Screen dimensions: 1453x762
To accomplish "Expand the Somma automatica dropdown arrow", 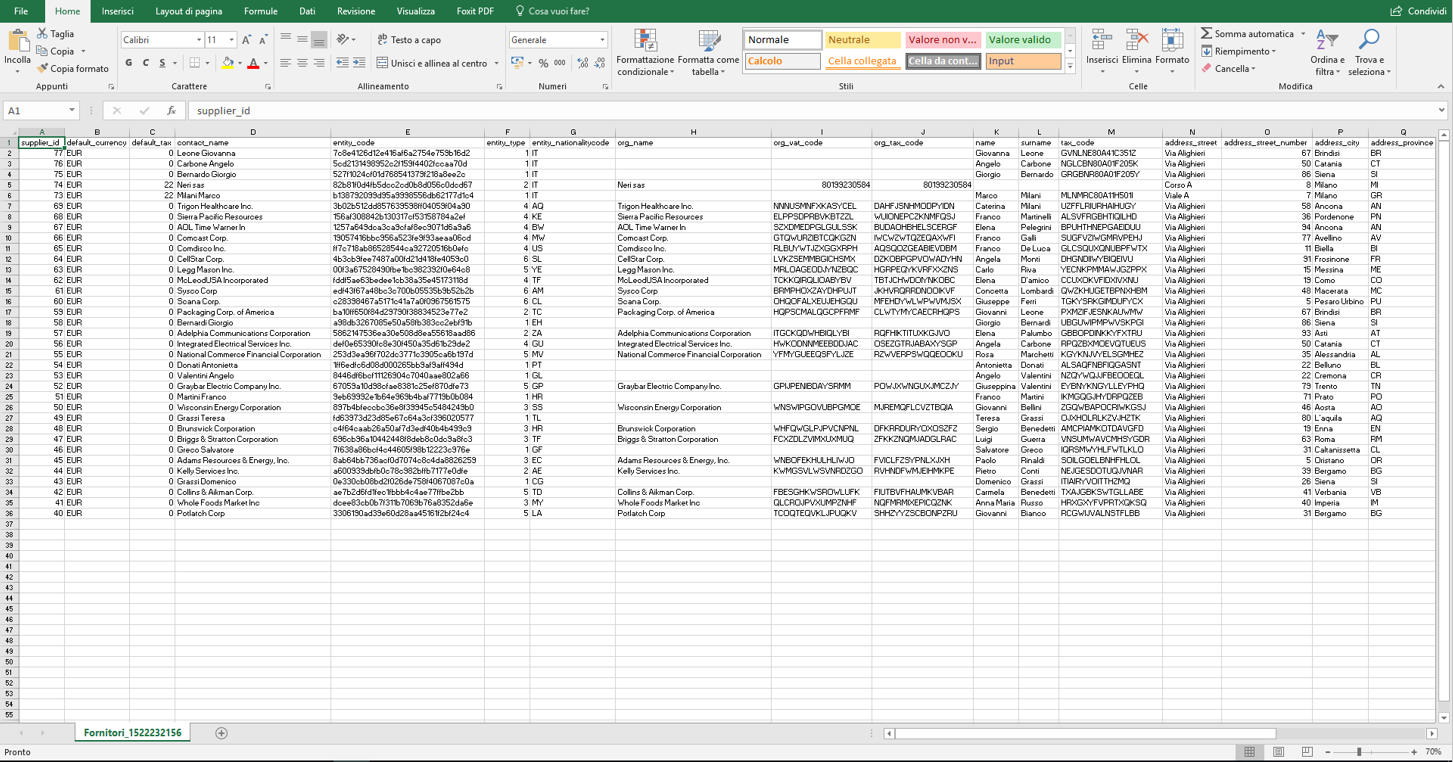I will (x=1303, y=34).
